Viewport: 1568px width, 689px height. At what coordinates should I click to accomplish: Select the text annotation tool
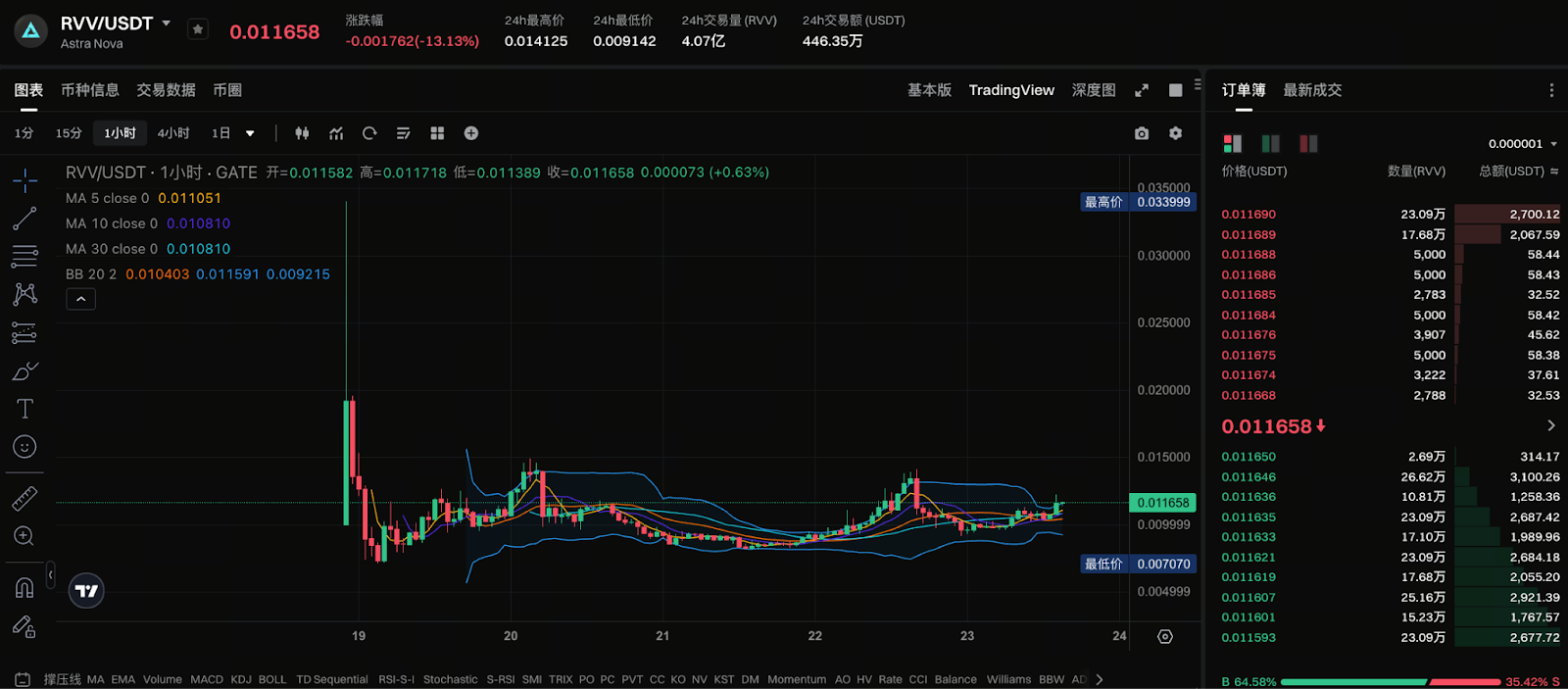click(x=24, y=409)
